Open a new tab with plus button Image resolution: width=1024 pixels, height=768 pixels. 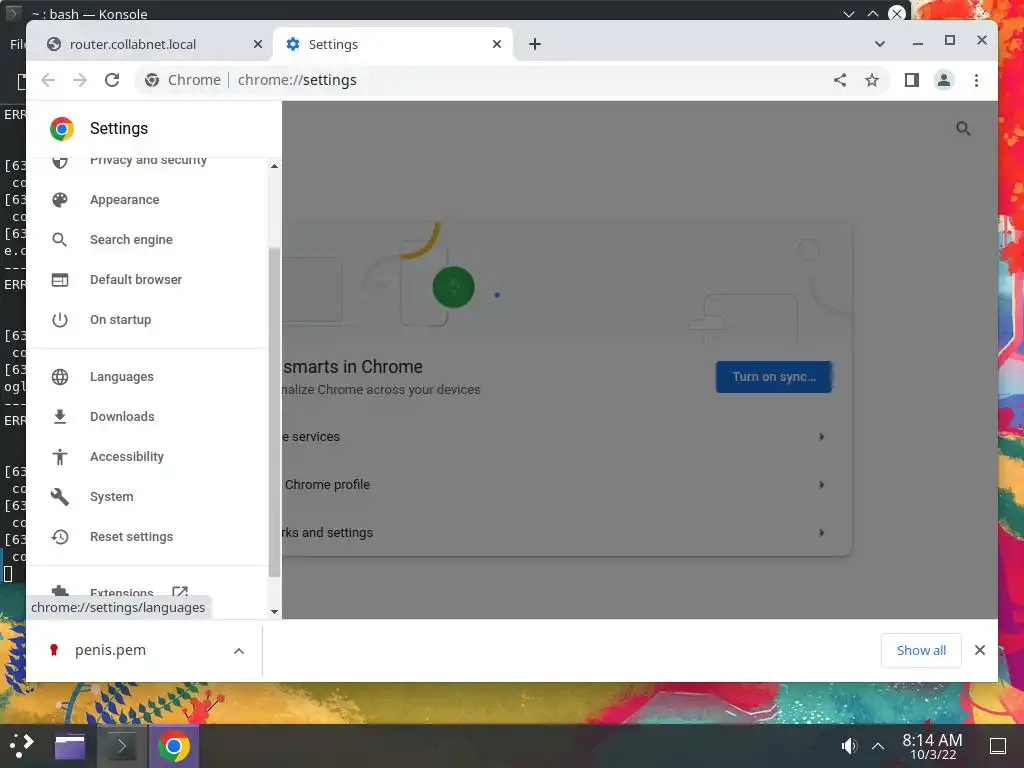coord(535,44)
